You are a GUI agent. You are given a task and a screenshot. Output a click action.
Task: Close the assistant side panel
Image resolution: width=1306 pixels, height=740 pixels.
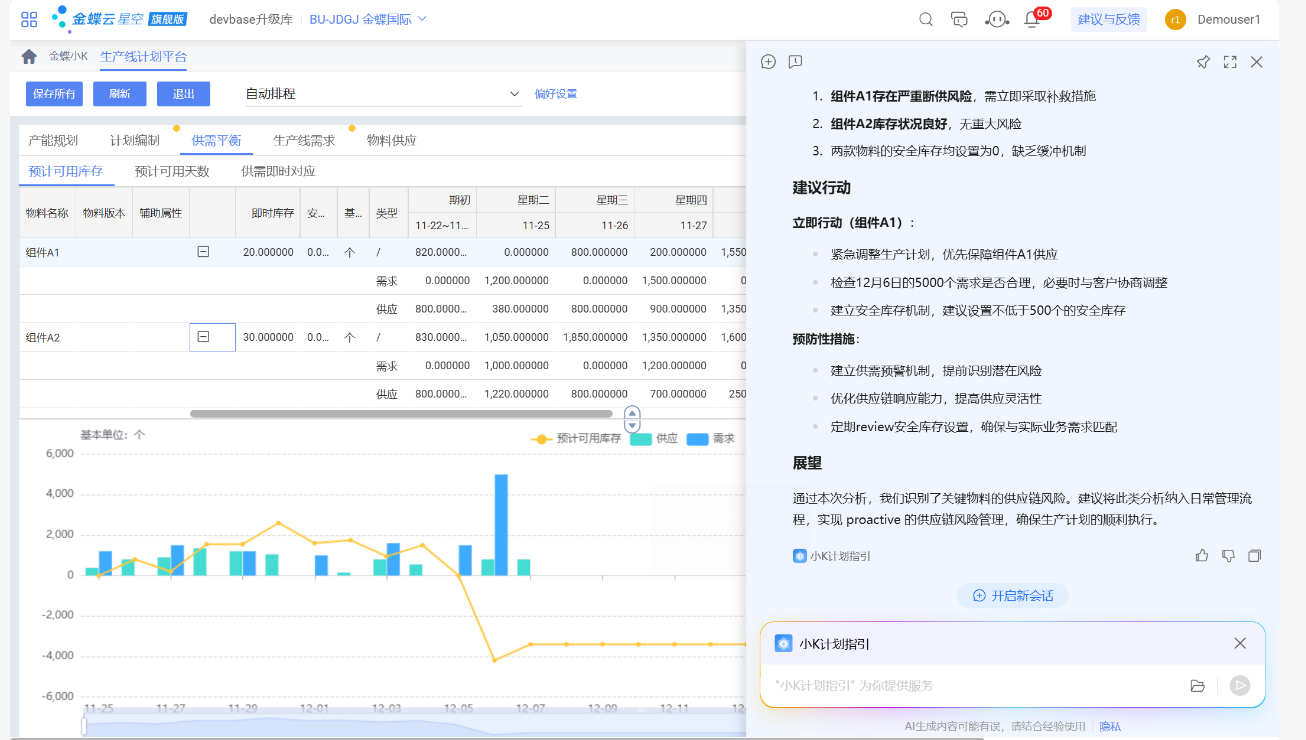point(1257,62)
